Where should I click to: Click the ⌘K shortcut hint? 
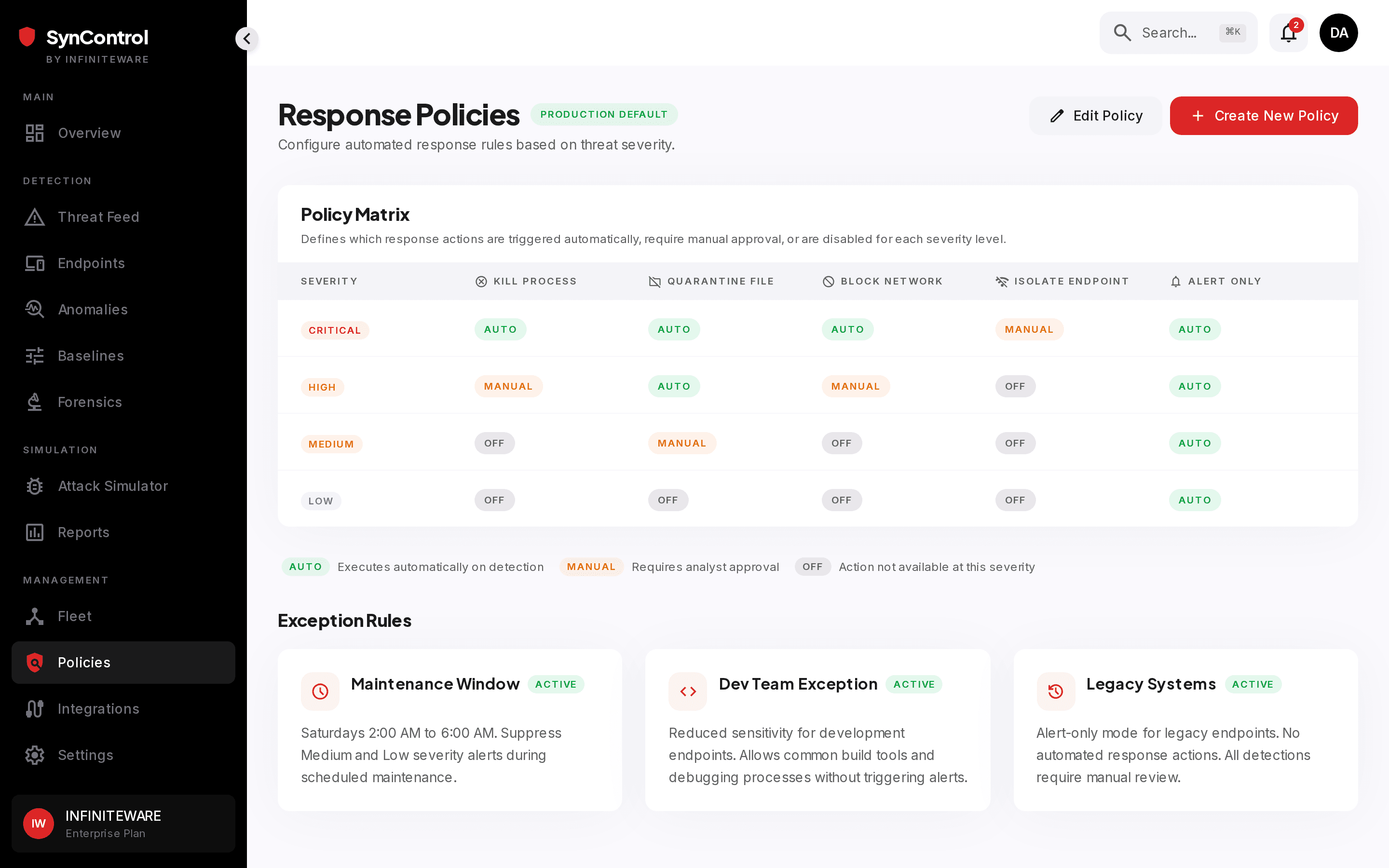click(1232, 32)
